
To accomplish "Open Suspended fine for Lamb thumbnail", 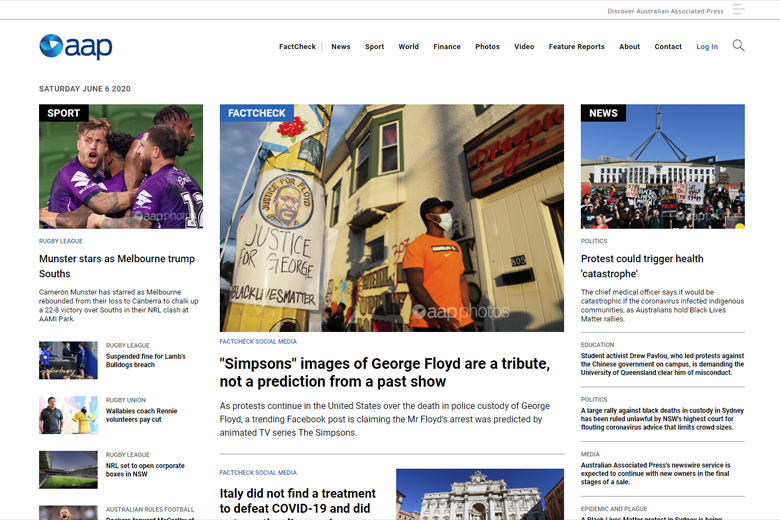I will pos(68,360).
